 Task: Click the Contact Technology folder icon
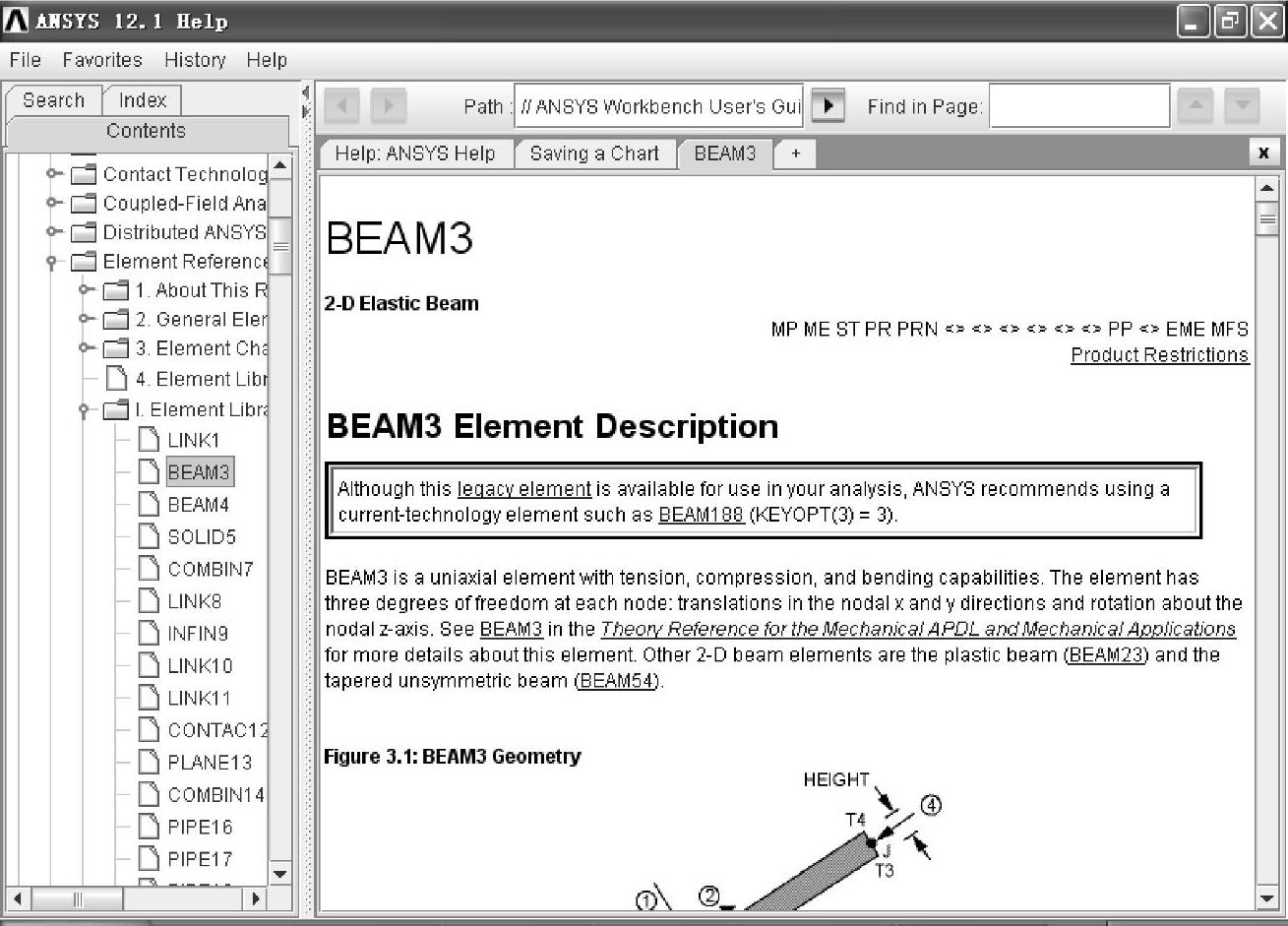point(85,174)
